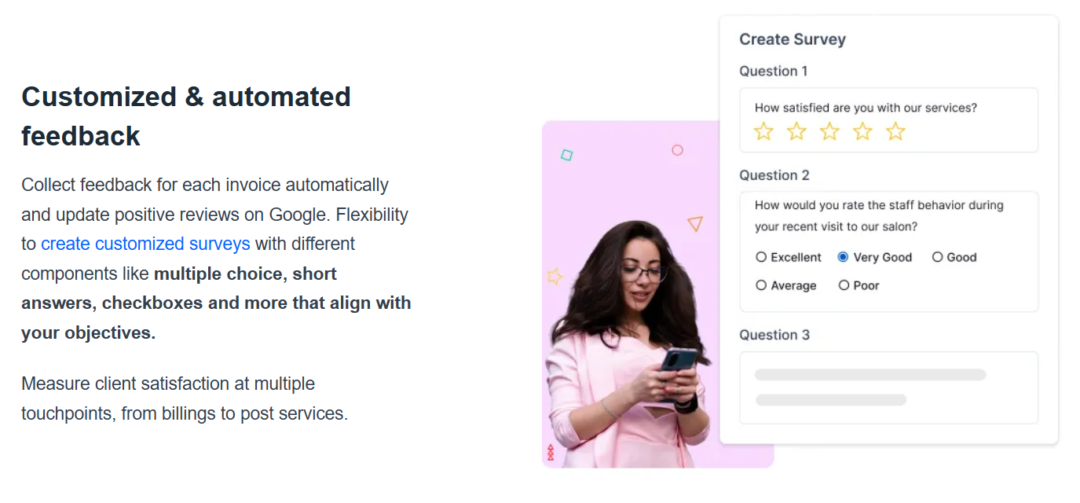Click the fifth rating star

[896, 132]
